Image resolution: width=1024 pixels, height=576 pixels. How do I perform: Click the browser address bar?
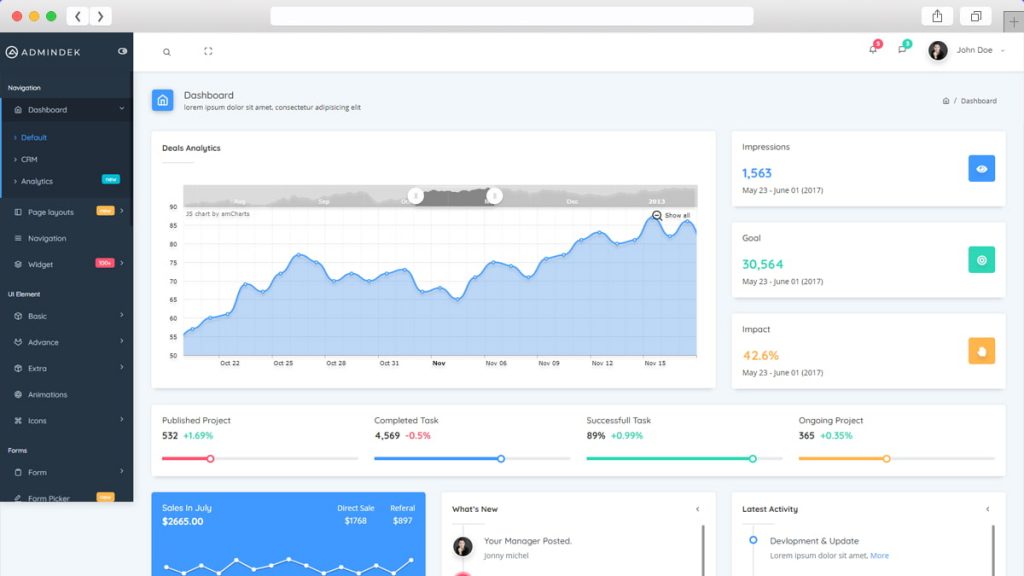click(x=511, y=16)
